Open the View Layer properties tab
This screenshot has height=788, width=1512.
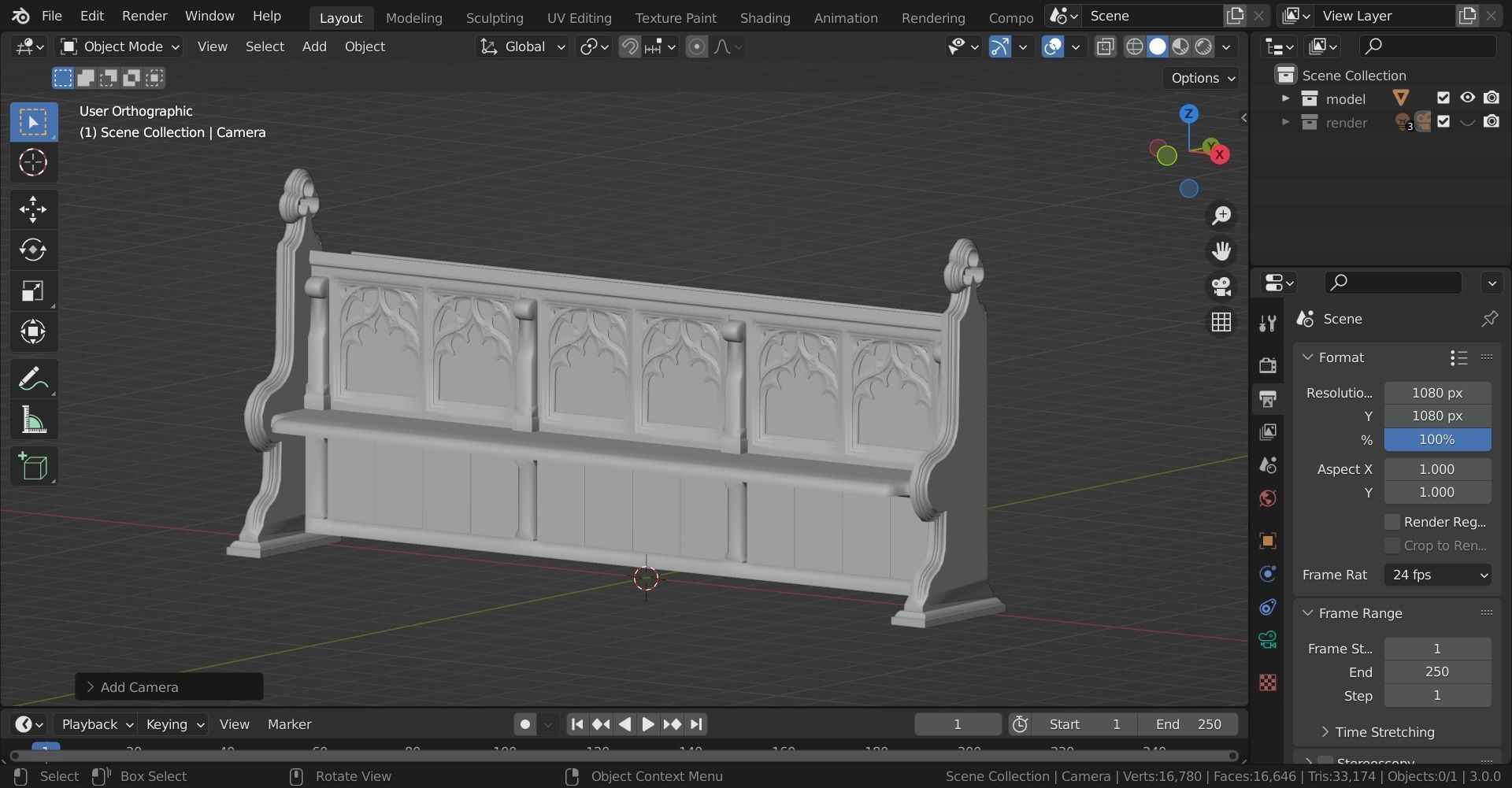(1268, 431)
